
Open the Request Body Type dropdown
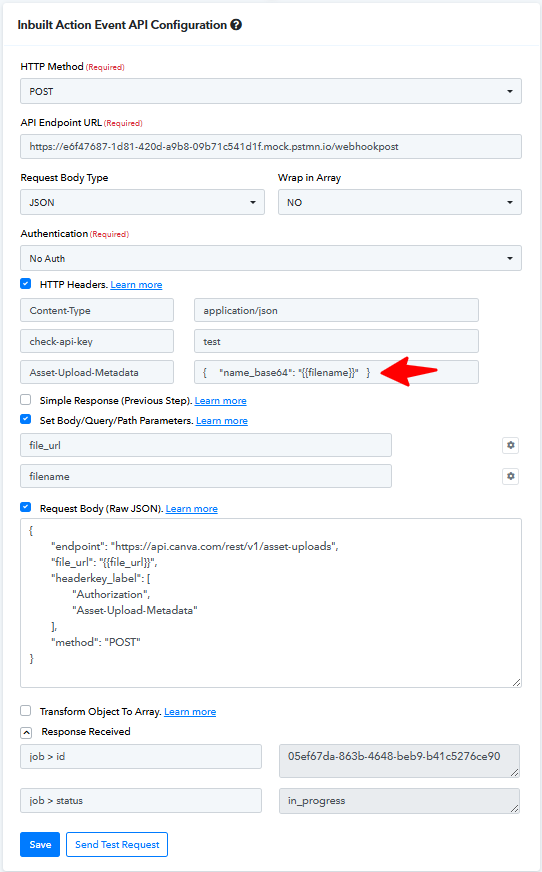click(142, 202)
